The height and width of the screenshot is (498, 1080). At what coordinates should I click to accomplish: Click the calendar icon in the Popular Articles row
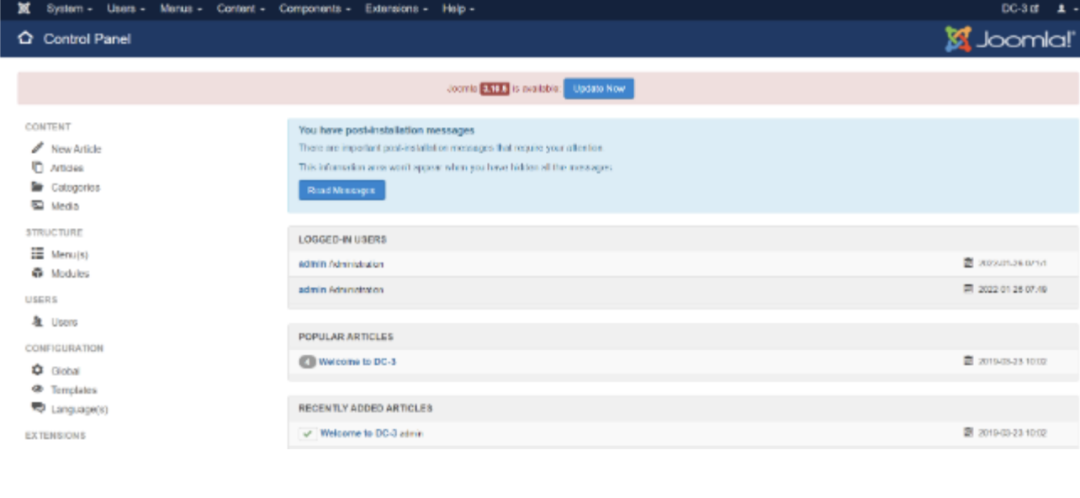point(968,360)
